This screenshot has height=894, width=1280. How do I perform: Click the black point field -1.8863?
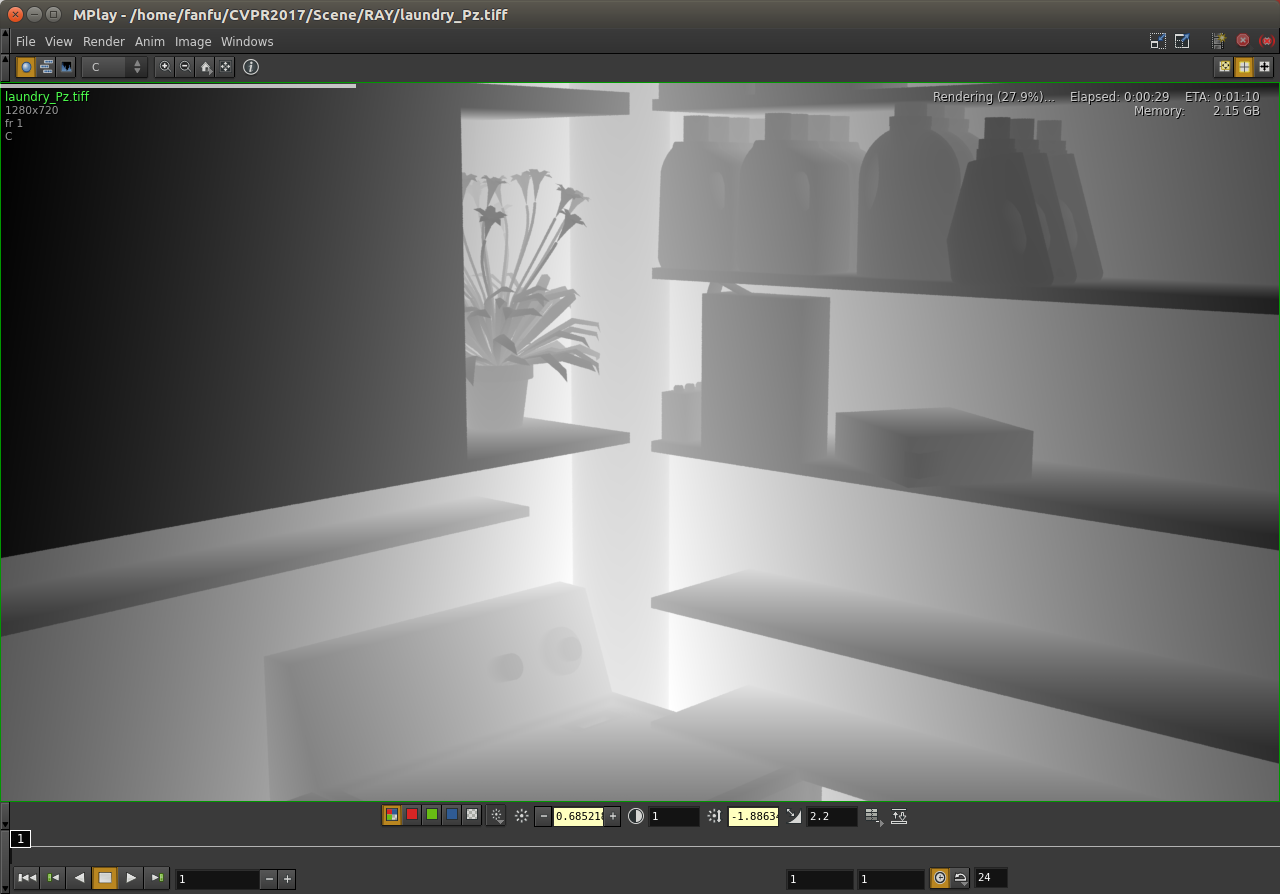[753, 816]
